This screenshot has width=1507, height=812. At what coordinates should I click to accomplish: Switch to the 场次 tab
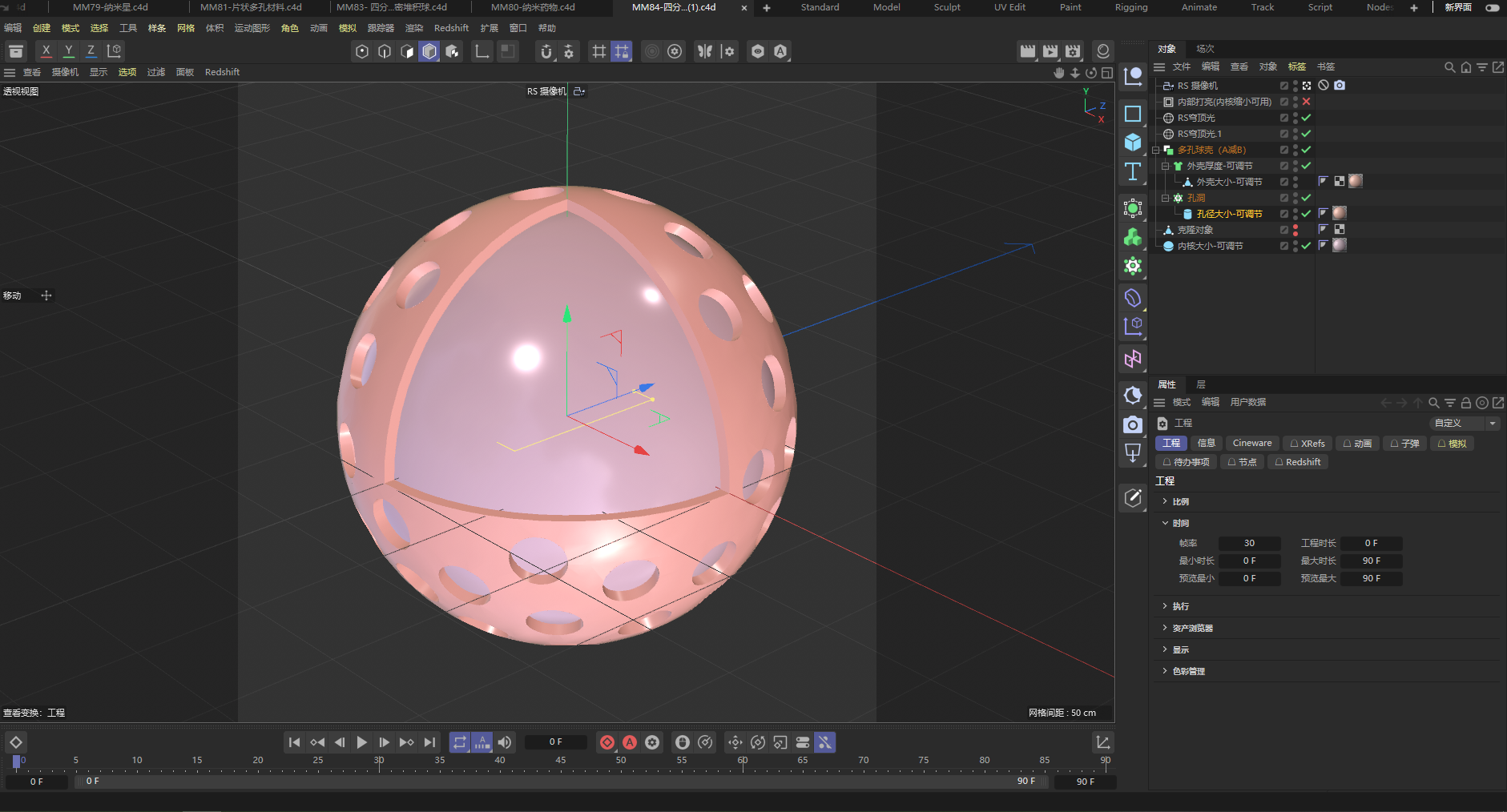click(1205, 49)
